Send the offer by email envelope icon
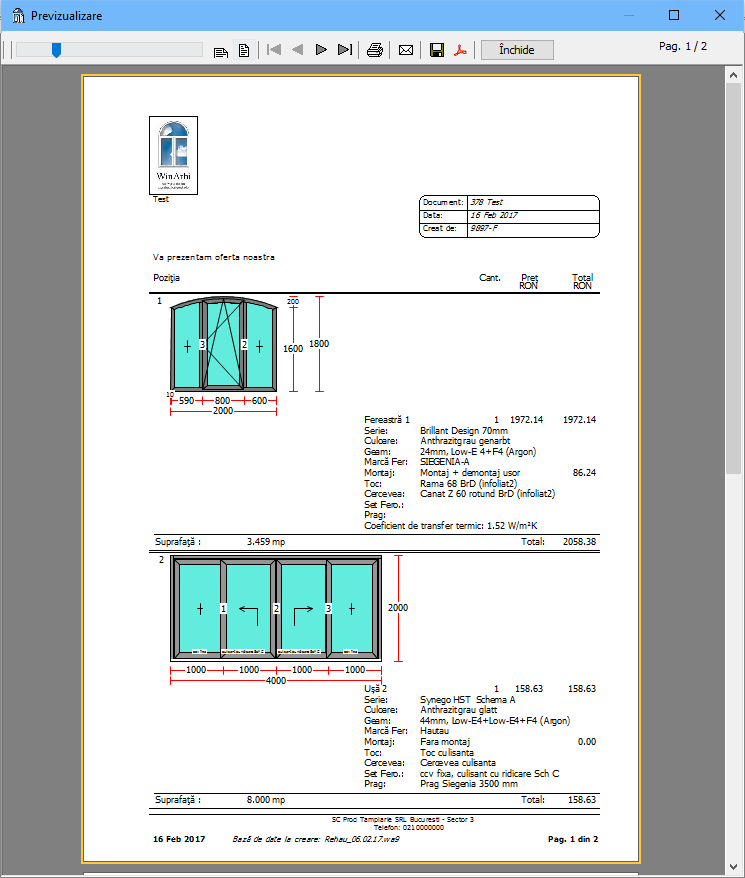Screen dimensions: 745x878 coord(406,50)
